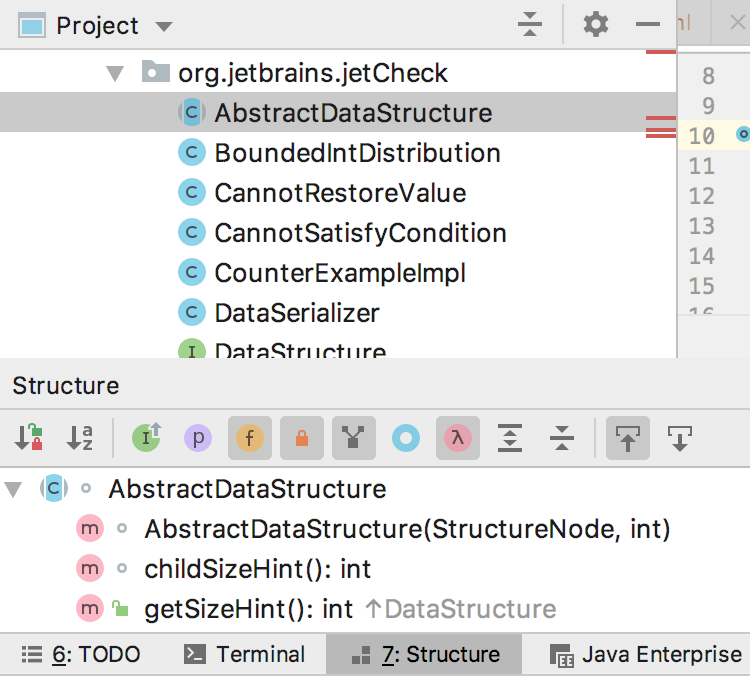This screenshot has width=750, height=676.
Task: Toggle Show Fields filter
Action: 250,438
